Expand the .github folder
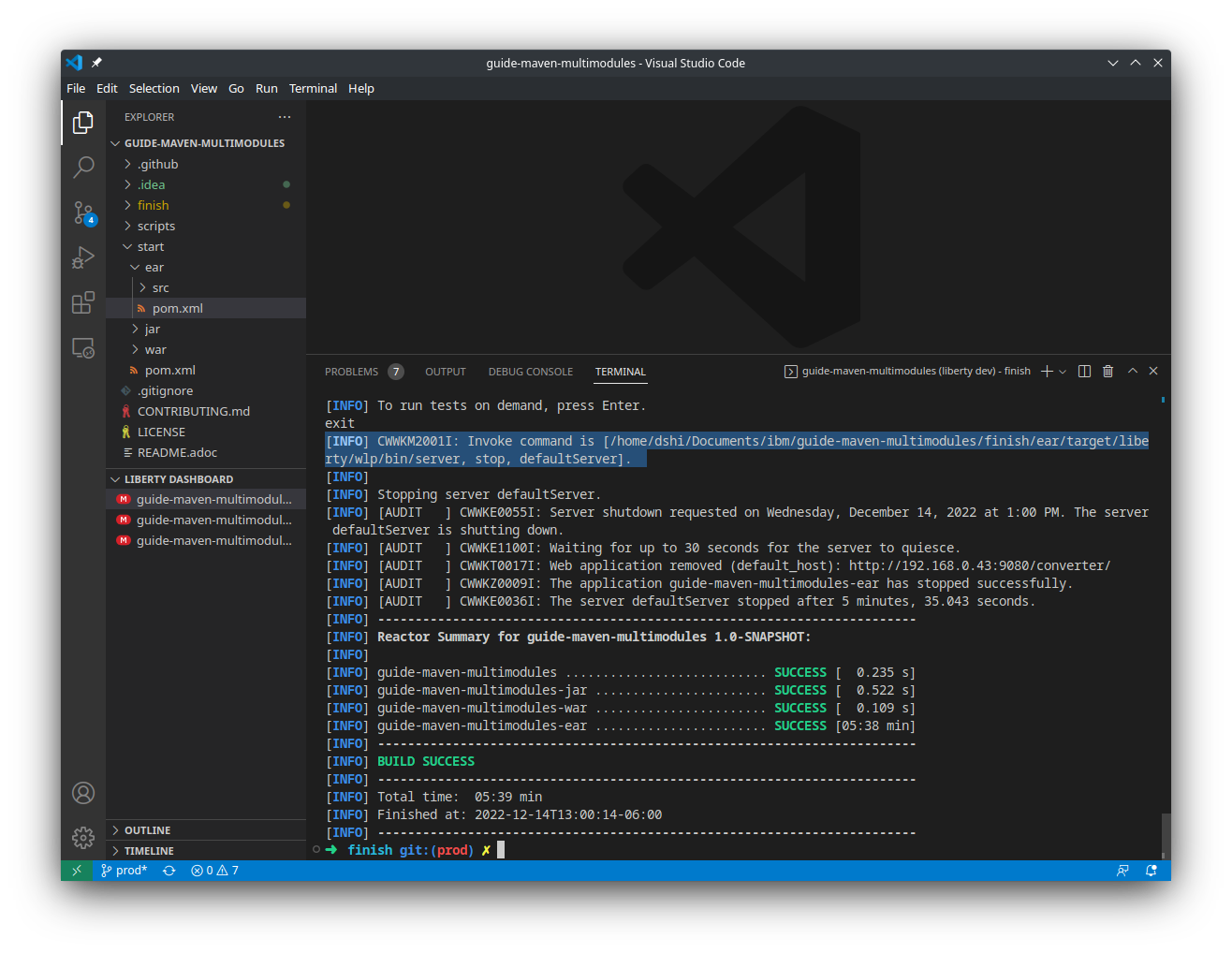This screenshot has width=1232, height=953. [206, 164]
